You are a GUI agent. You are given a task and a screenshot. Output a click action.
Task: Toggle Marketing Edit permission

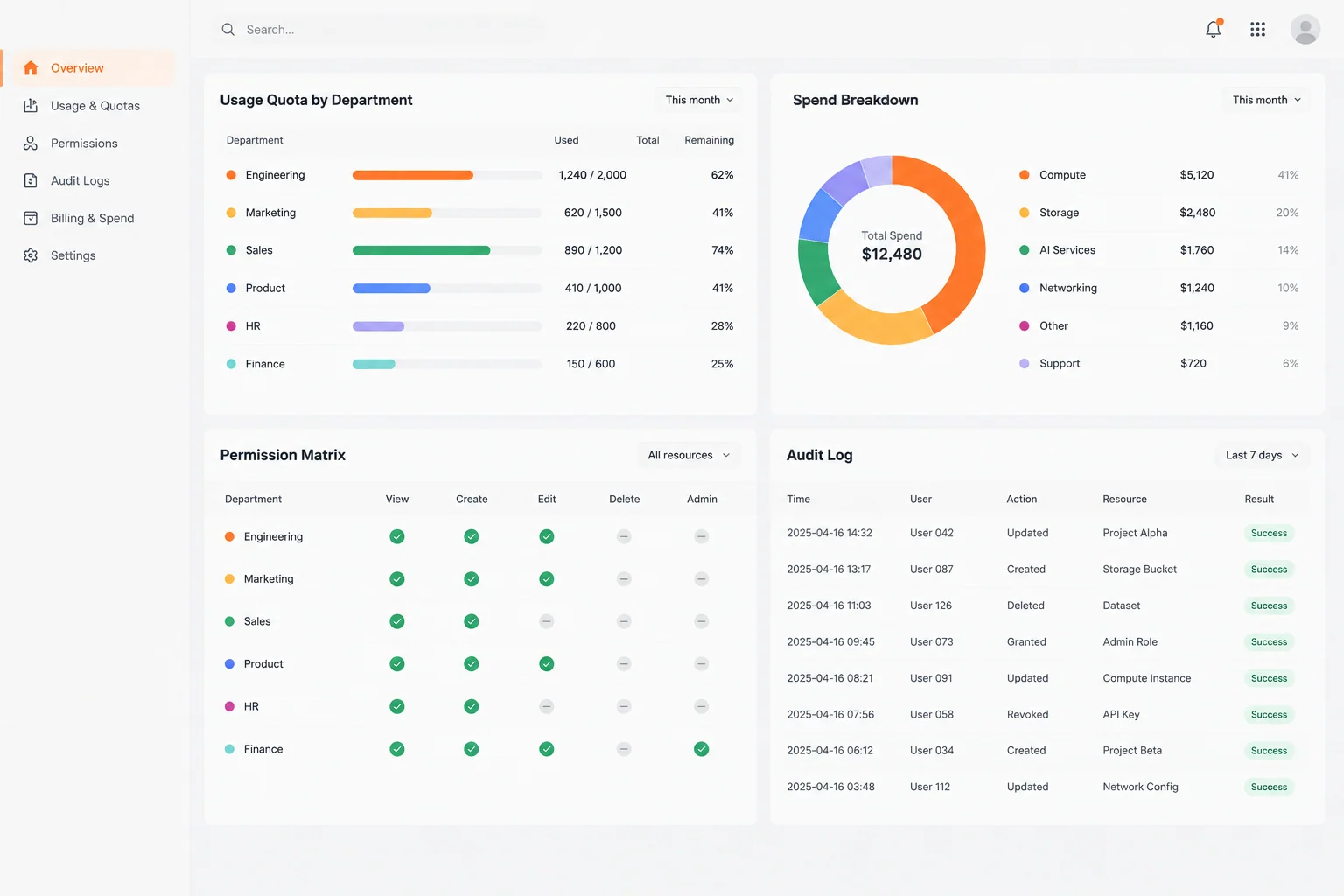point(547,579)
